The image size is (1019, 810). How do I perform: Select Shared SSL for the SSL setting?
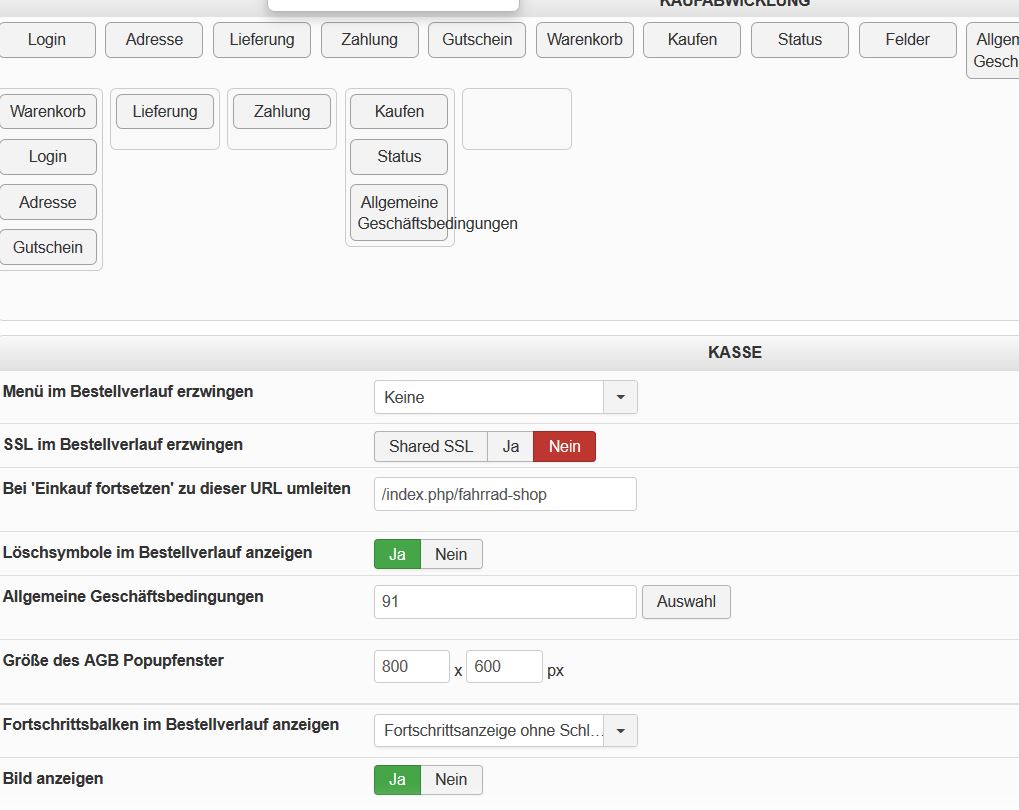[430, 447]
